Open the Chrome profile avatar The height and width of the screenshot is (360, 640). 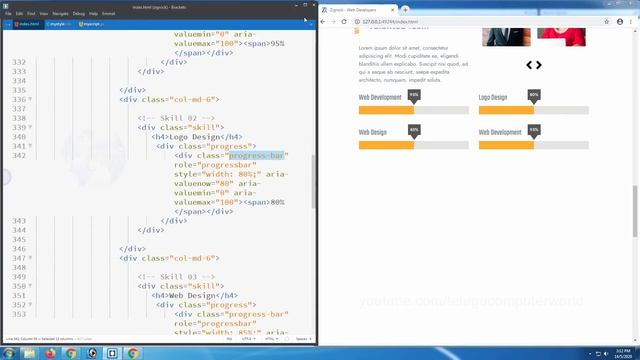tap(620, 22)
